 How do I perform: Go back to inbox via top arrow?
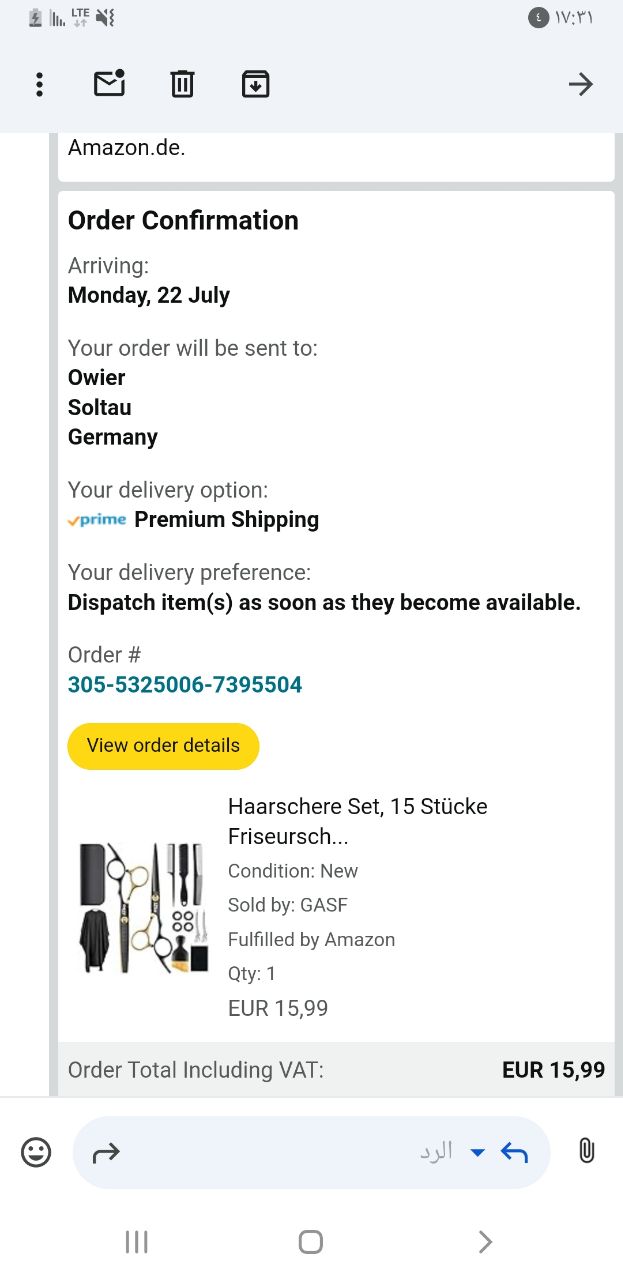580,84
